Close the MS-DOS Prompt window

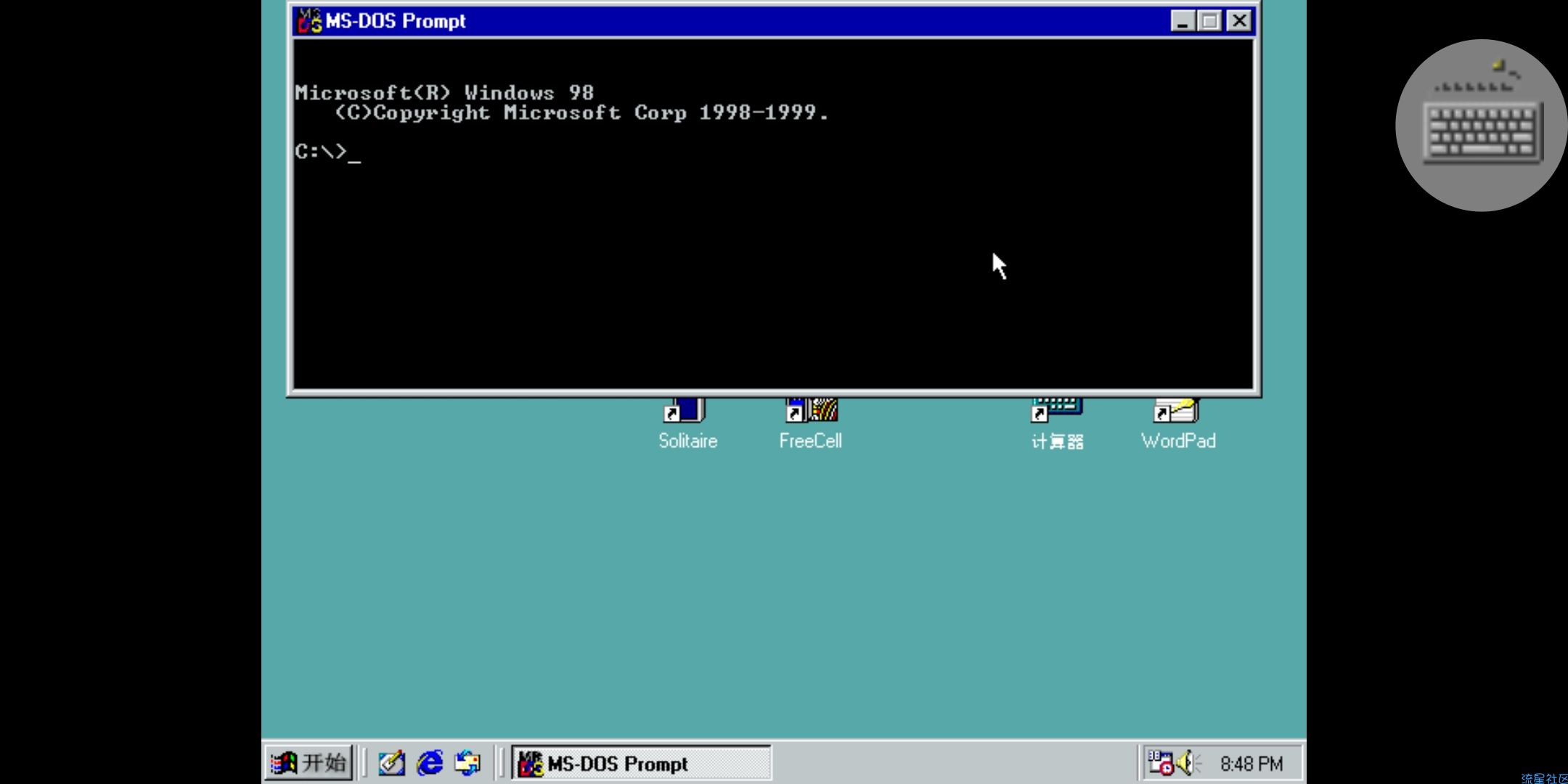[1239, 21]
